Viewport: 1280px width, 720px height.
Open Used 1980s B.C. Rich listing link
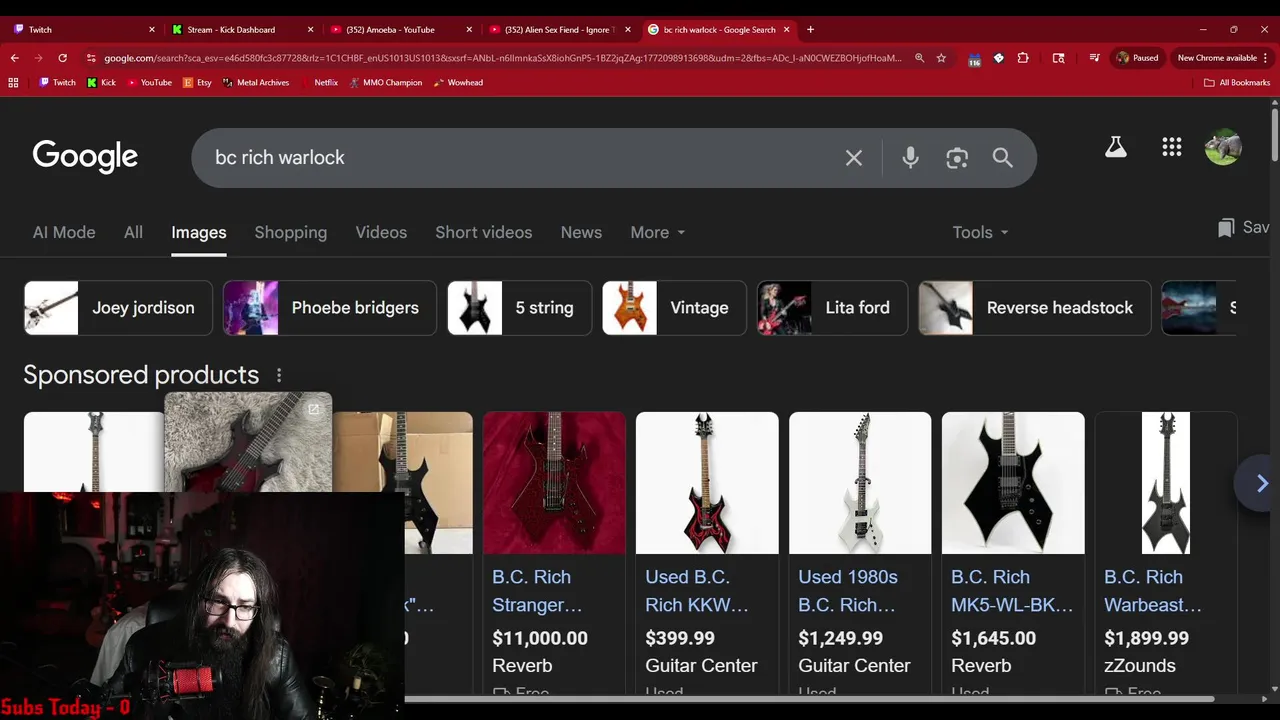coord(848,591)
